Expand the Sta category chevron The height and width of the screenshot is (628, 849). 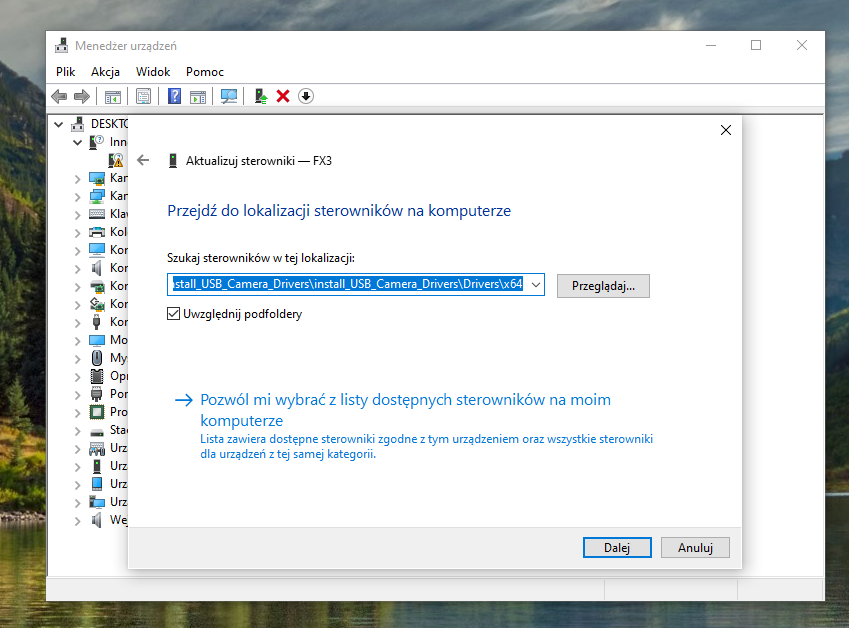[x=77, y=431]
